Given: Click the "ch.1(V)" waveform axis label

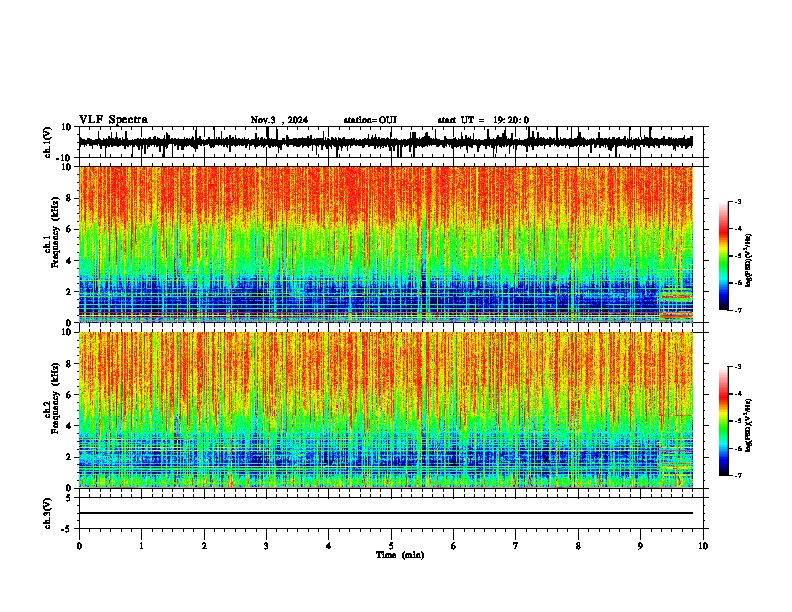Looking at the screenshot, I should (x=48, y=142).
